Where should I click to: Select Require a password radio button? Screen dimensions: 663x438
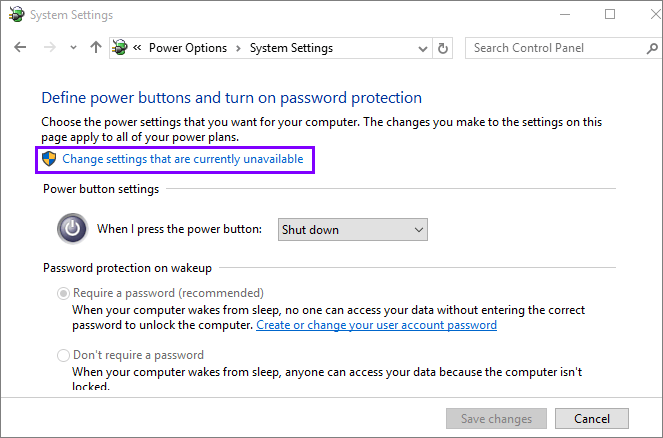[x=64, y=293]
